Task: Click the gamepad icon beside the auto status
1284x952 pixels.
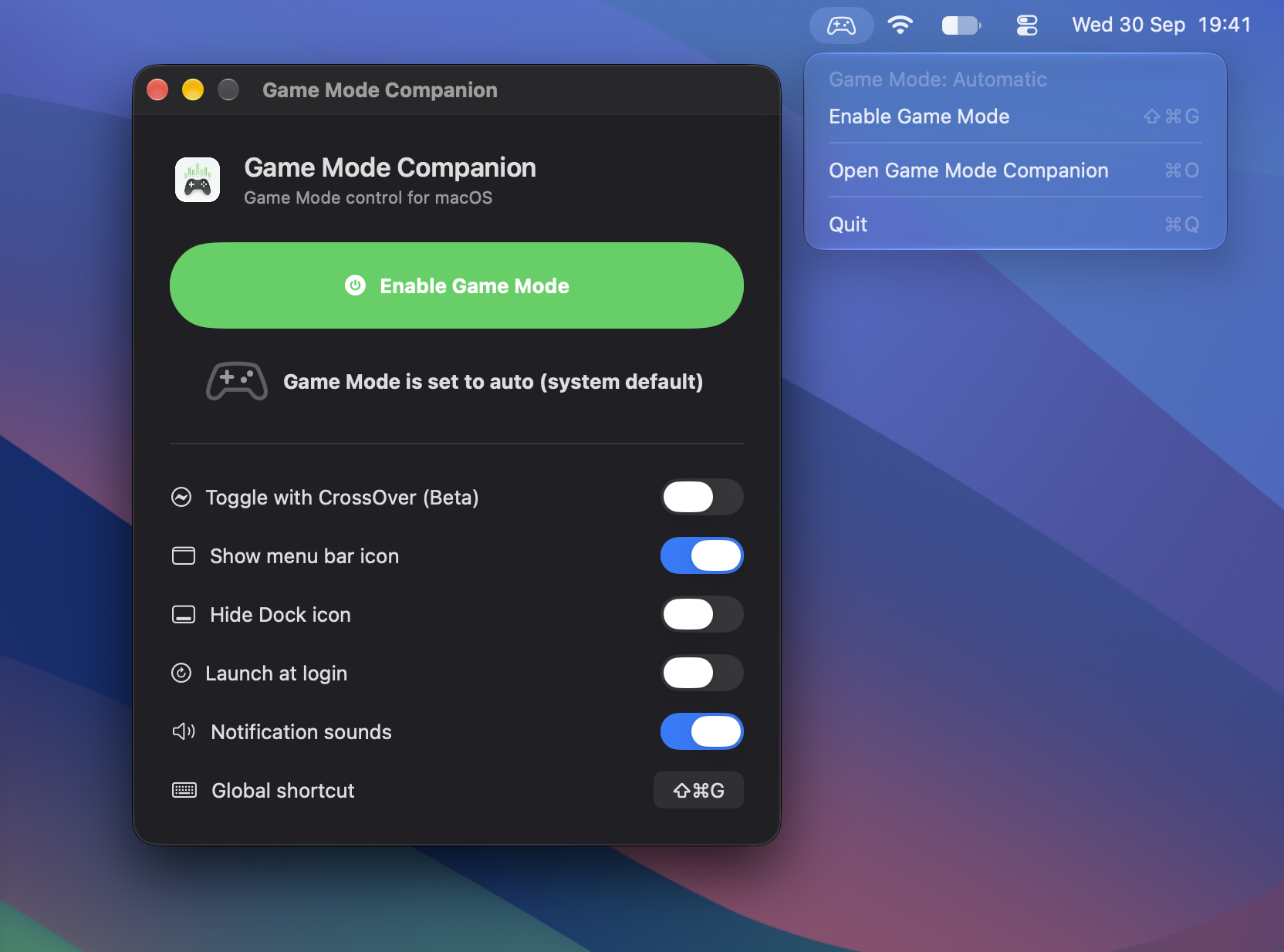Action: (x=237, y=381)
